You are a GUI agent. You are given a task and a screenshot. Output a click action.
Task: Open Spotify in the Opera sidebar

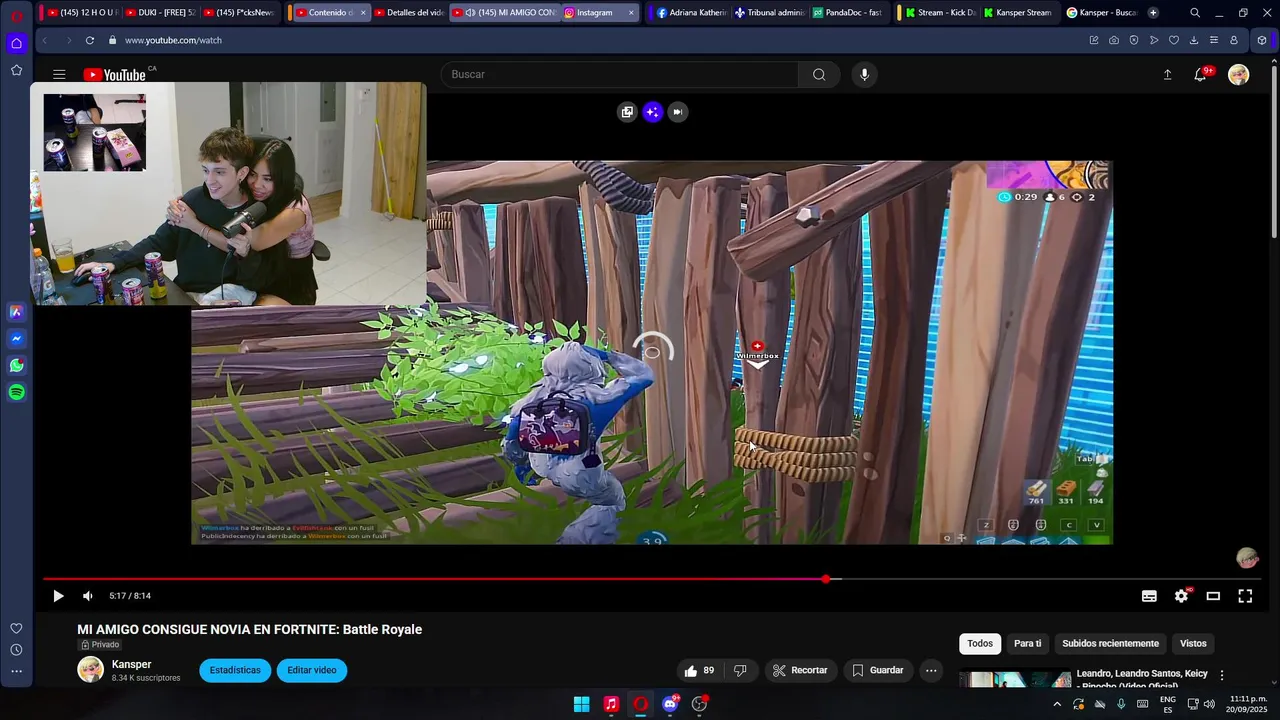tap(17, 393)
